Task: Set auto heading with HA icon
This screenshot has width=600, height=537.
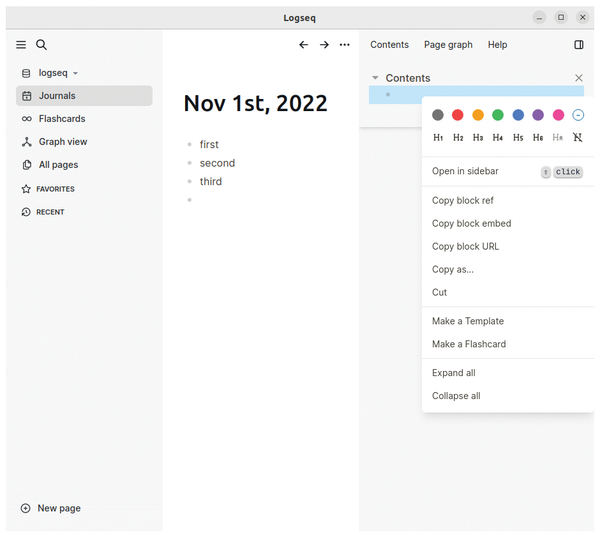Action: click(558, 137)
